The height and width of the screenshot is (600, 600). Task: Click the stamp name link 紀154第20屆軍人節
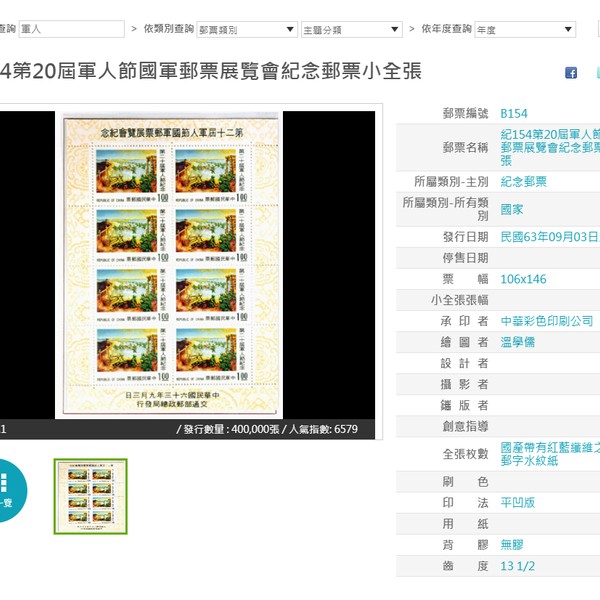point(550,148)
